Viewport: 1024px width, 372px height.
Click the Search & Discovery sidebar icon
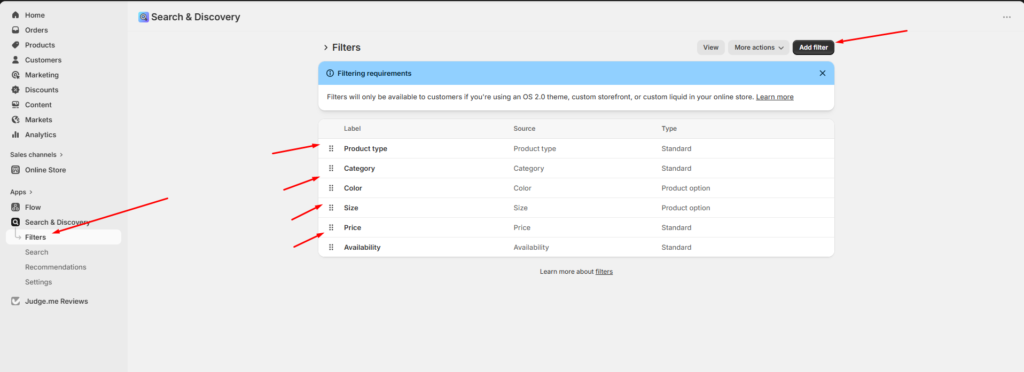(16, 222)
